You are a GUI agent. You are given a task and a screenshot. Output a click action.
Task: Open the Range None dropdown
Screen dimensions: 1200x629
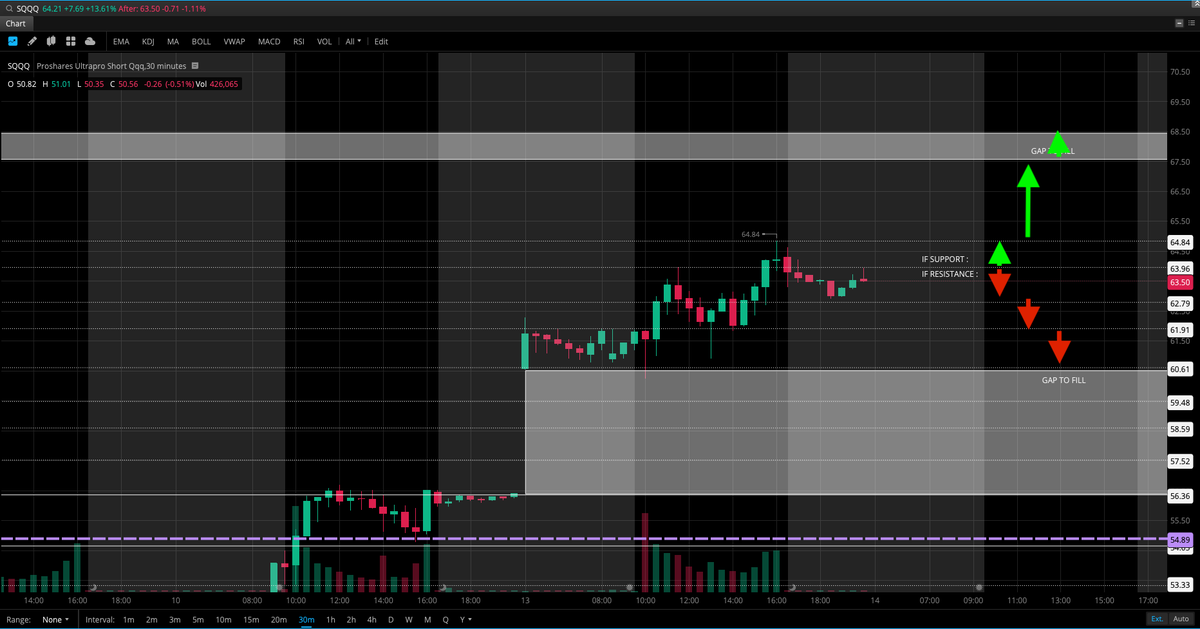(x=57, y=620)
